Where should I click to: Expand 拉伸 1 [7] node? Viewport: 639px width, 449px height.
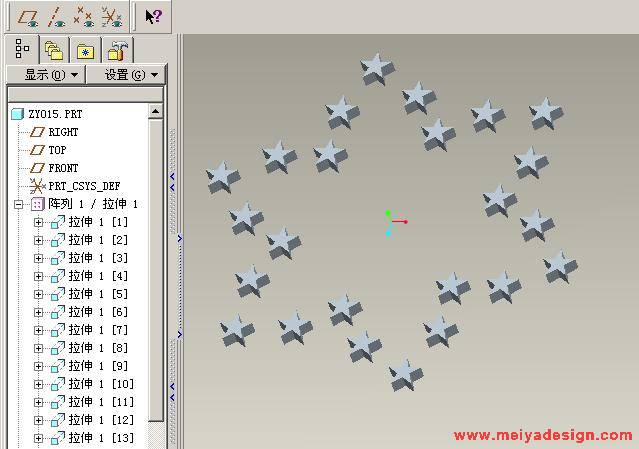(38, 330)
